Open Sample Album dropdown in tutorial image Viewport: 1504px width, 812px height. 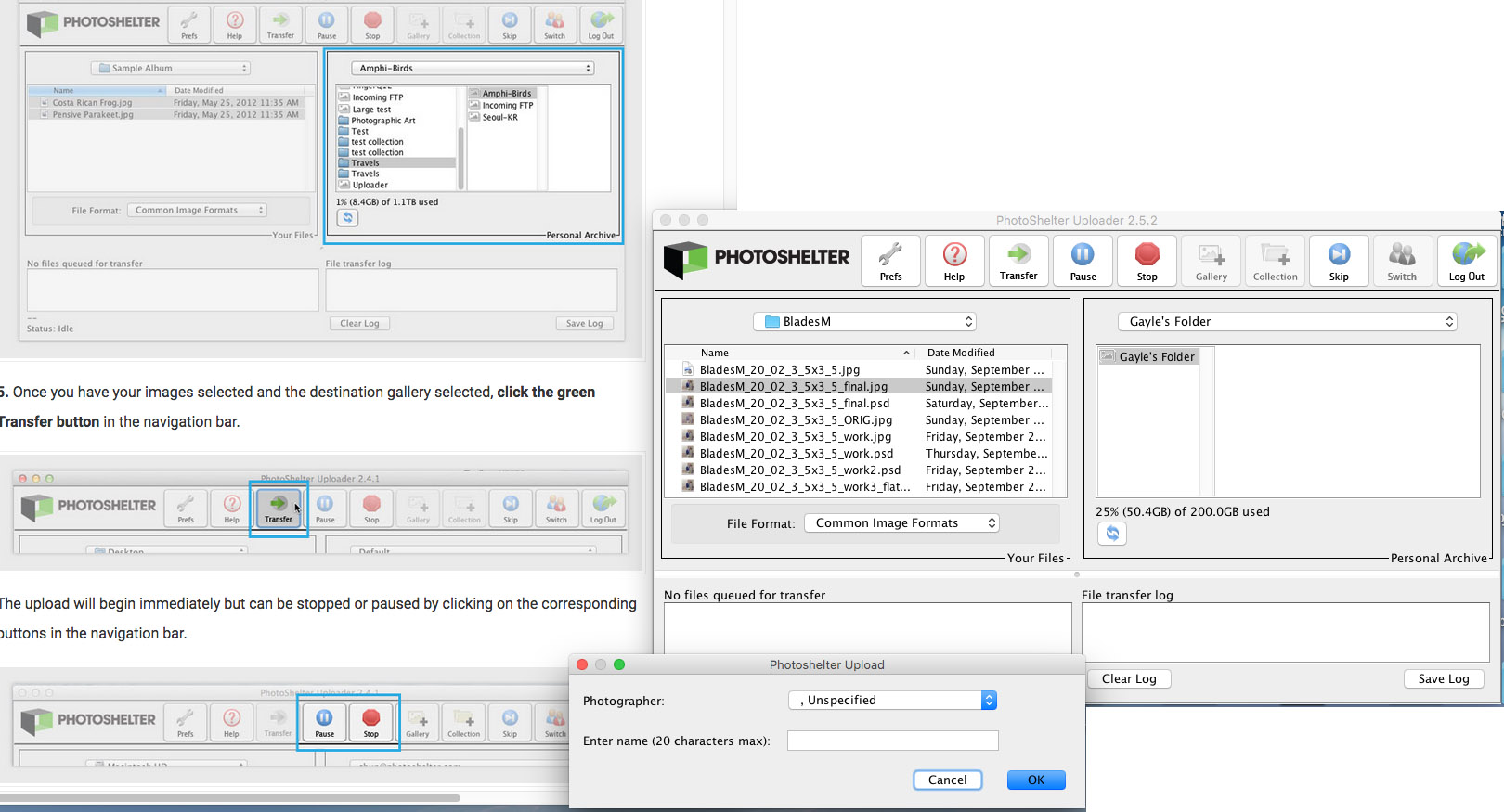tap(171, 68)
